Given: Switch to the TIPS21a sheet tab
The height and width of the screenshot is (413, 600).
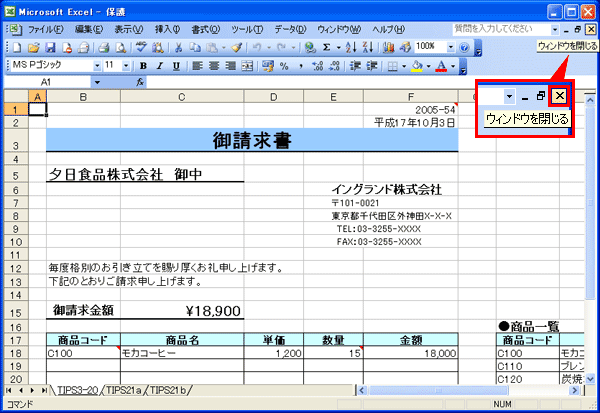Looking at the screenshot, I should [x=124, y=390].
